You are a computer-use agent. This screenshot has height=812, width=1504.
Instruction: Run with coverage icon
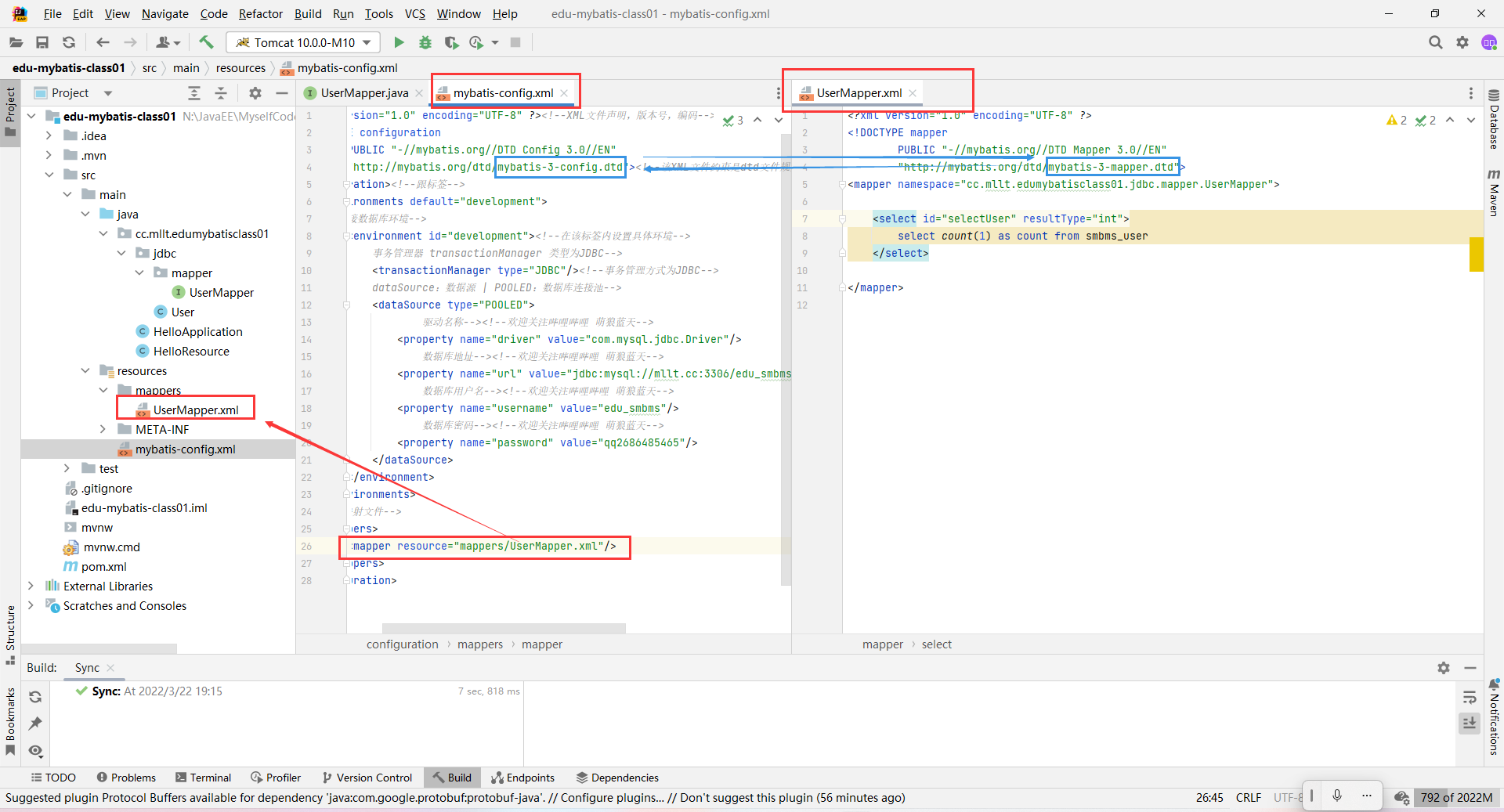tap(451, 42)
